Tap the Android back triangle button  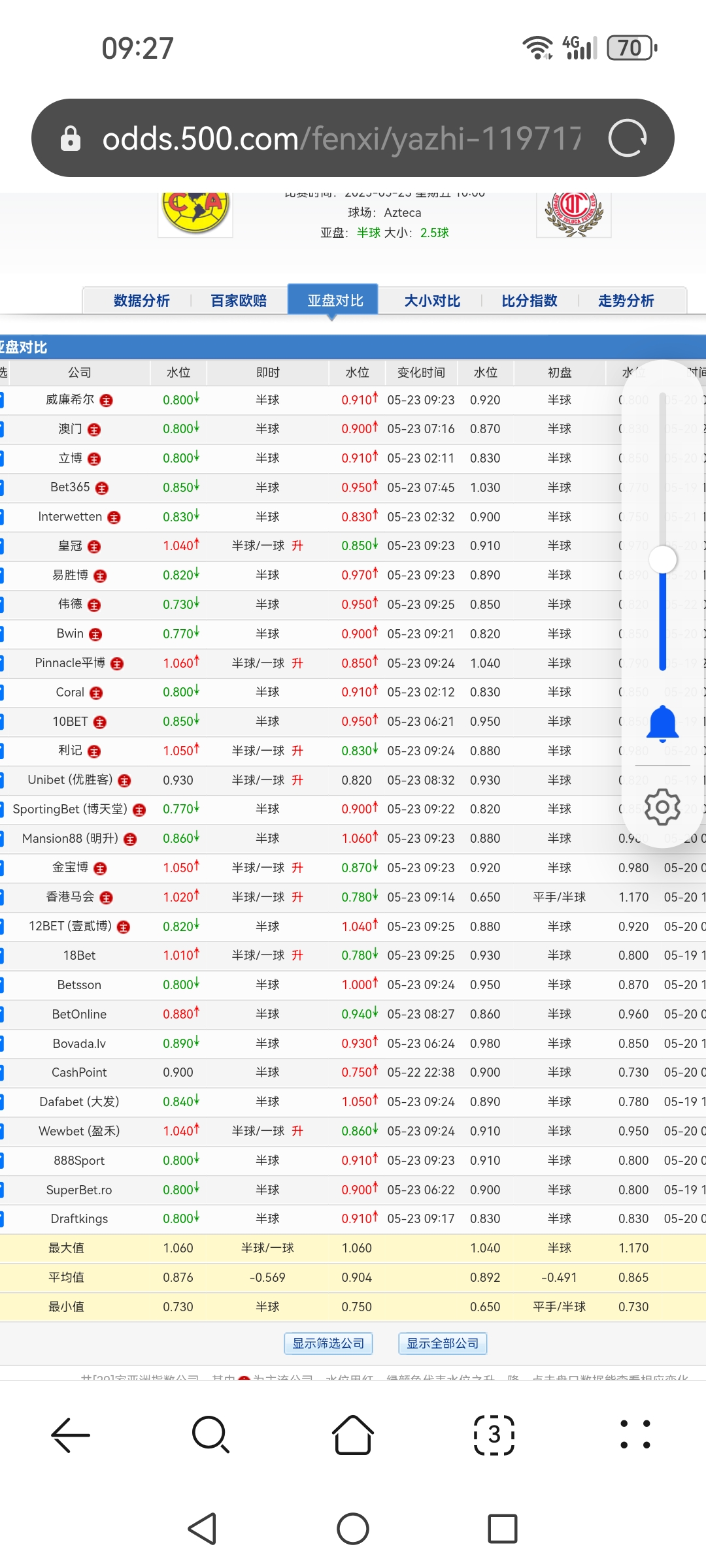203,1529
